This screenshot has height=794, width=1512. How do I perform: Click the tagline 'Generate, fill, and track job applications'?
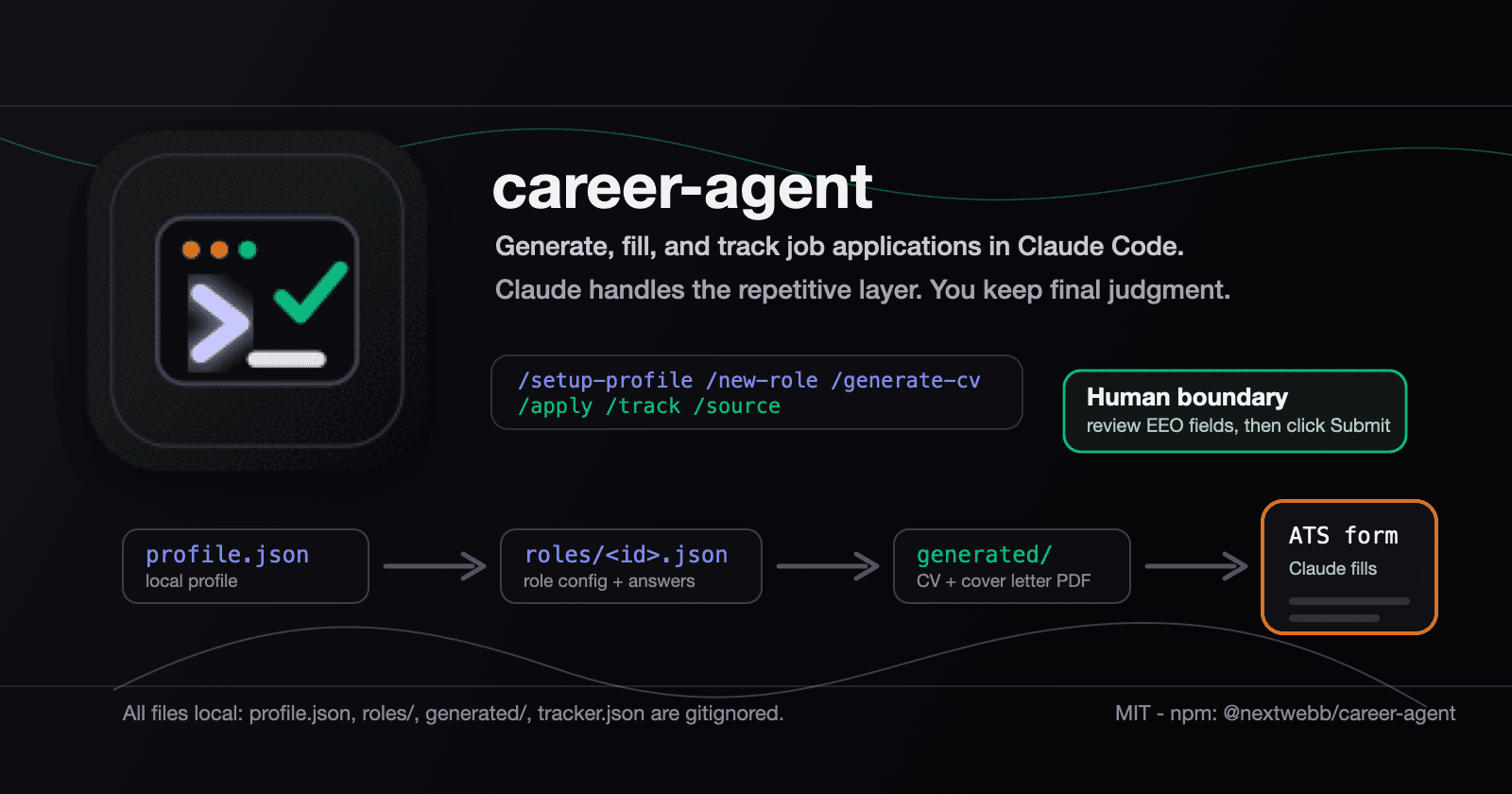pos(839,247)
